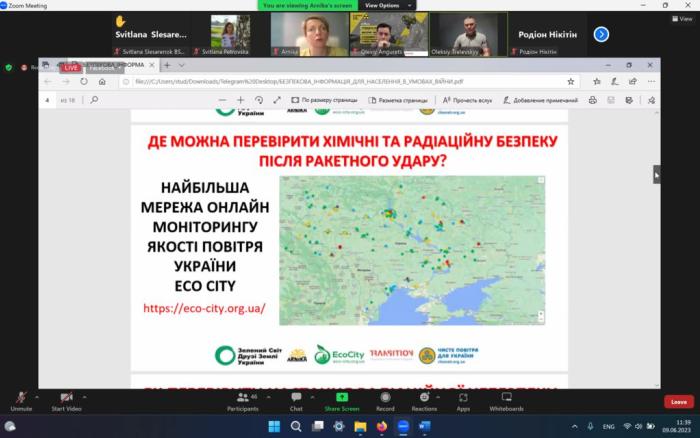Show next participants with the blue arrow
The height and width of the screenshot is (438, 700).
point(601,34)
